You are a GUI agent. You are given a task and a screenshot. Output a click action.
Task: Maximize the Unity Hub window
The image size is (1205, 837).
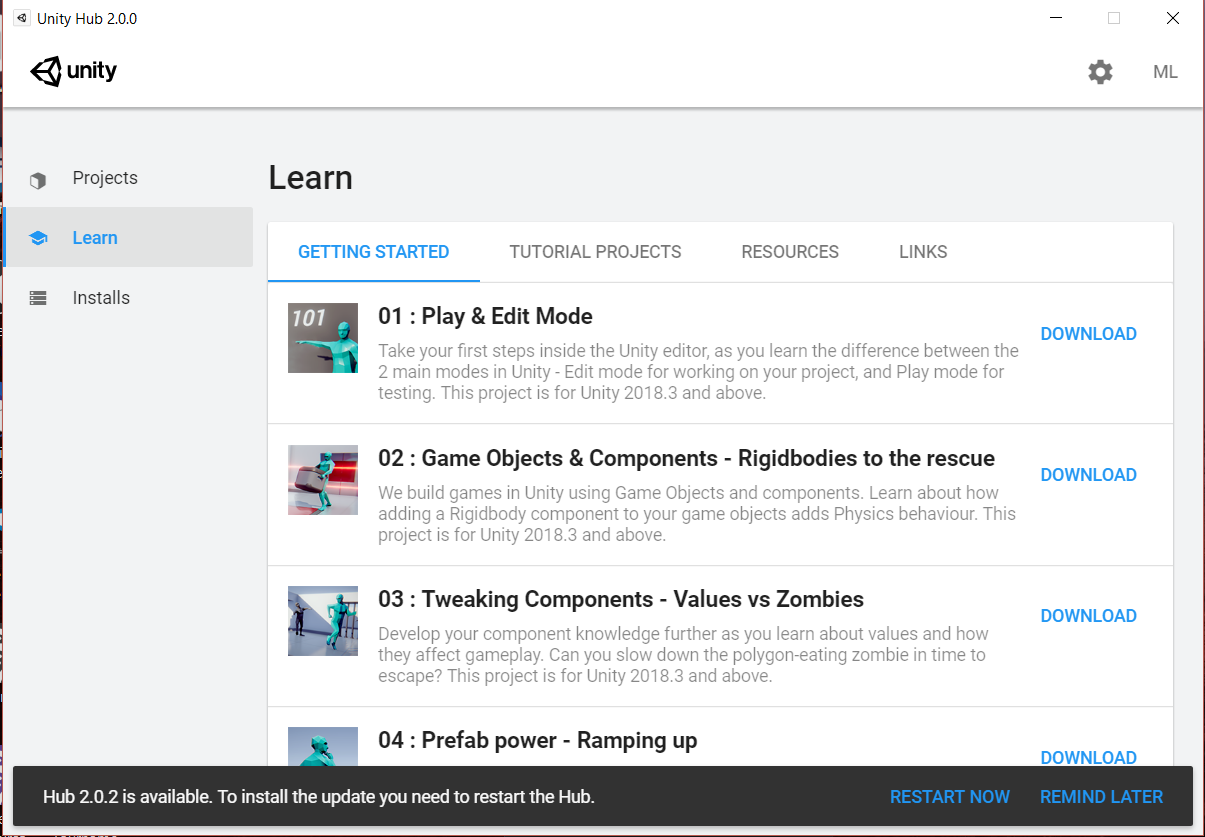click(x=1114, y=18)
